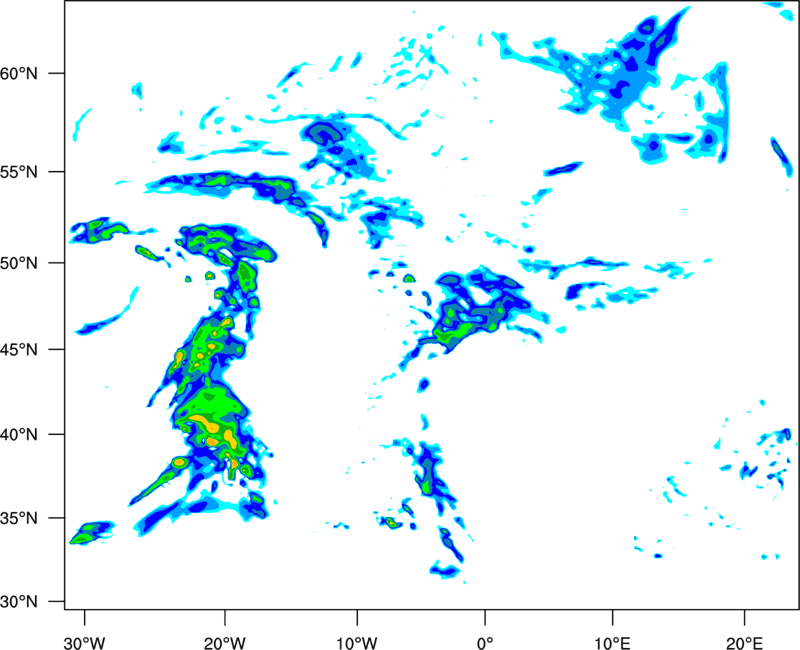Click the 0° longitude label

point(485,642)
